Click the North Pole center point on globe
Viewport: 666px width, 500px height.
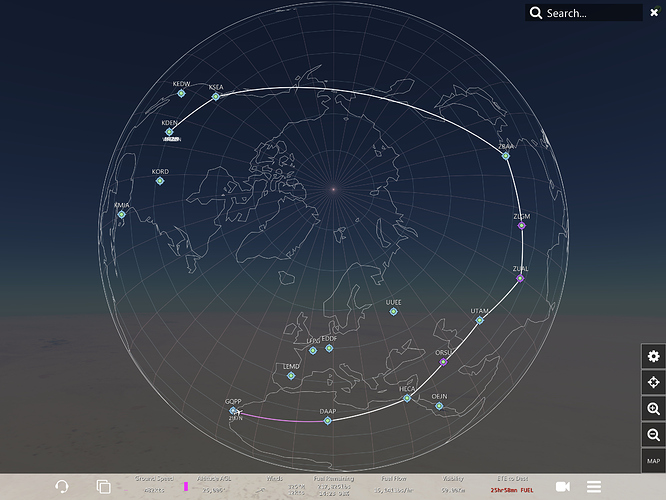point(333,189)
